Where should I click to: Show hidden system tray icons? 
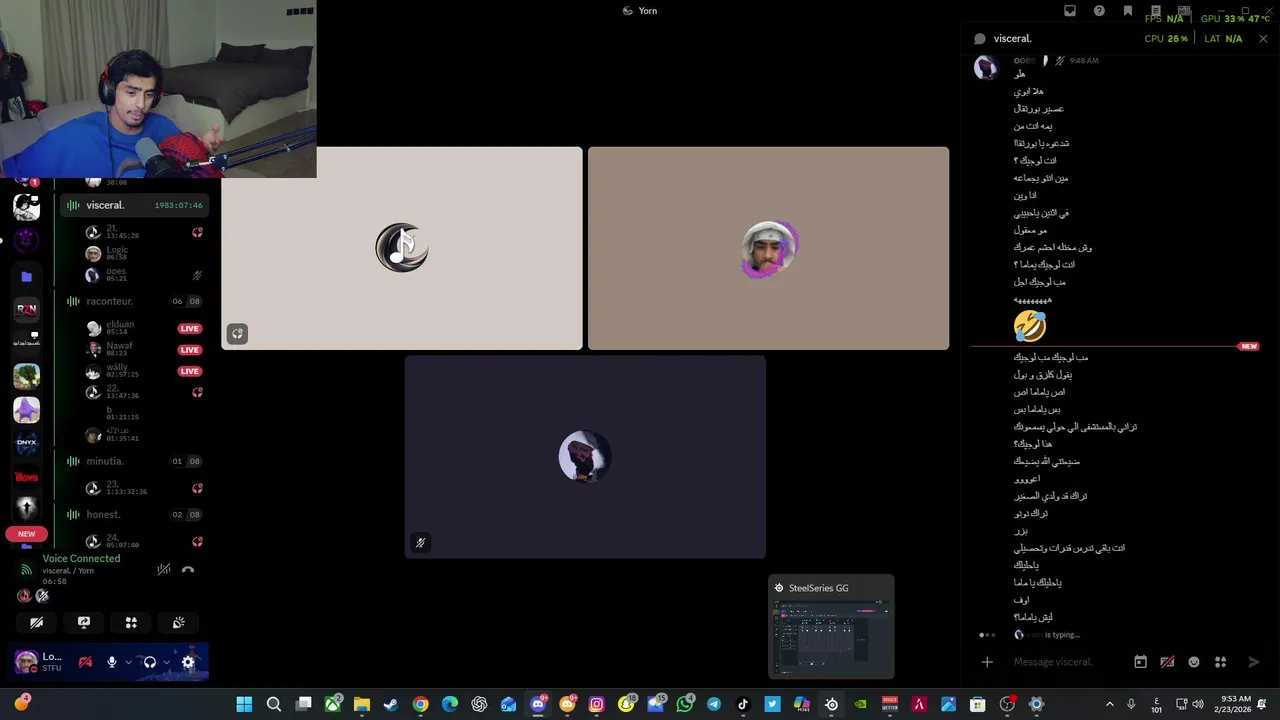click(x=1109, y=704)
